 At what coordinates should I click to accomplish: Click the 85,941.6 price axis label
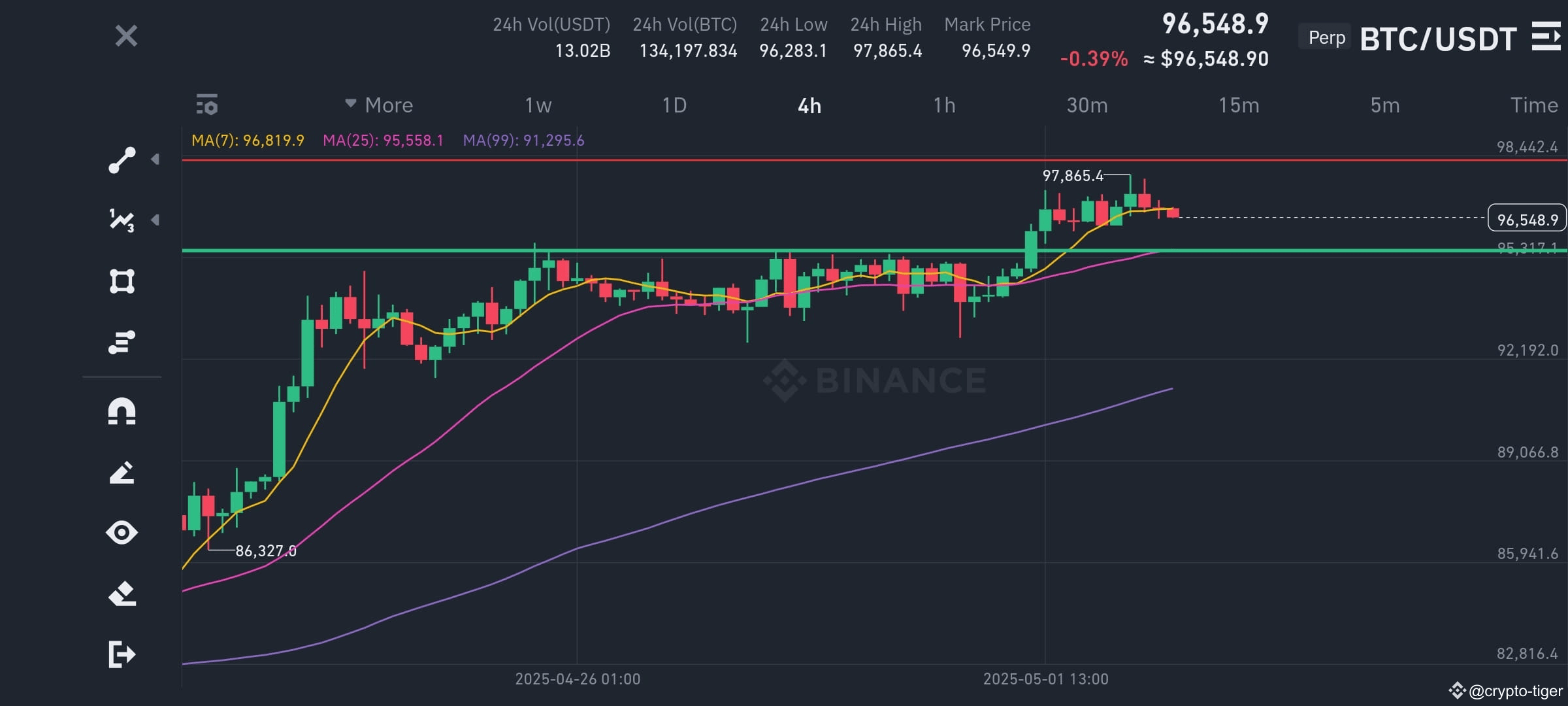click(x=1527, y=554)
